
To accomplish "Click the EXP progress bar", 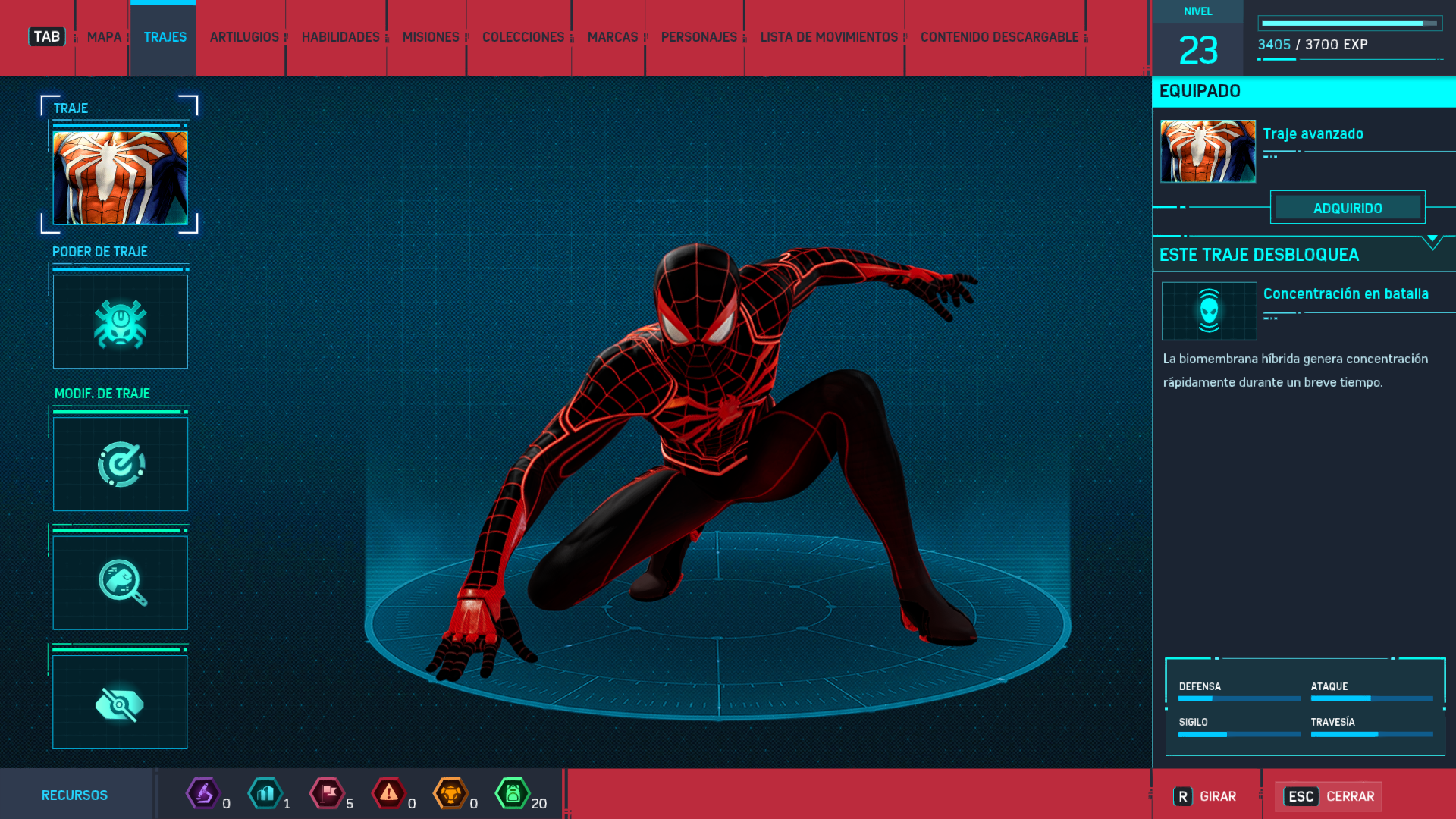I will point(1349,24).
